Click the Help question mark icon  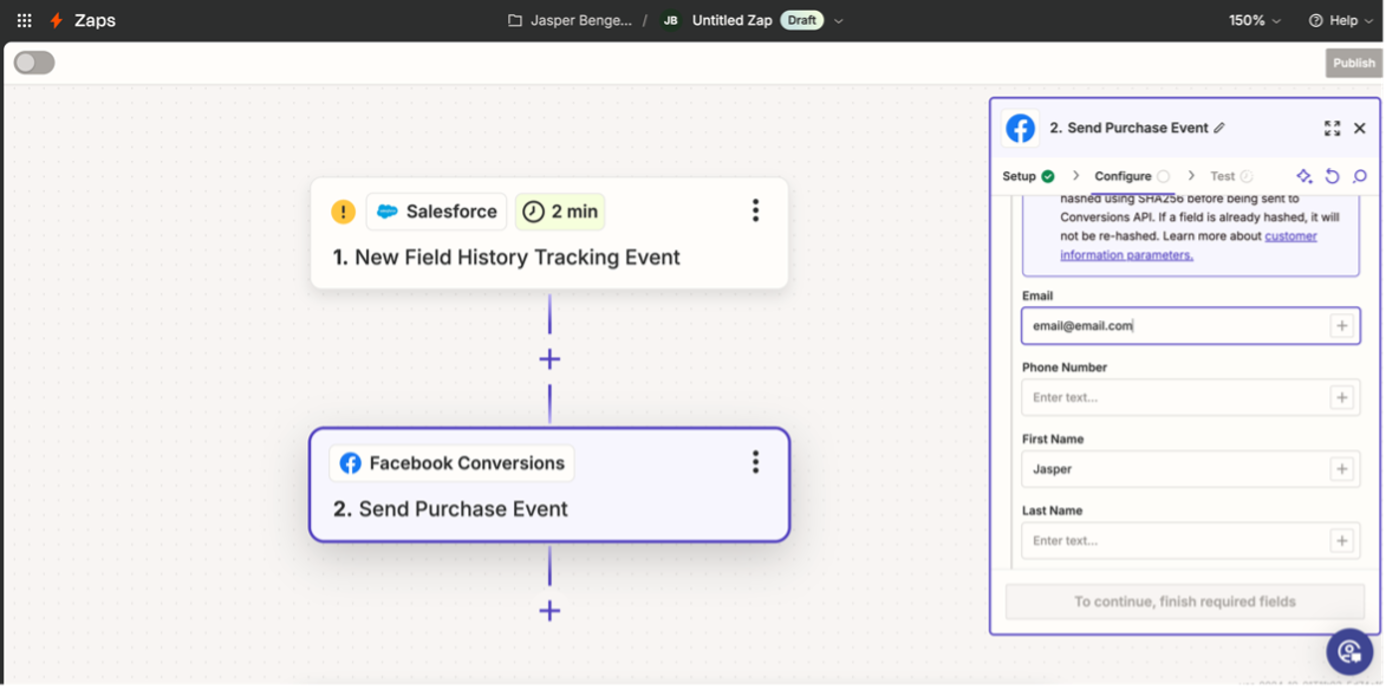(1316, 20)
